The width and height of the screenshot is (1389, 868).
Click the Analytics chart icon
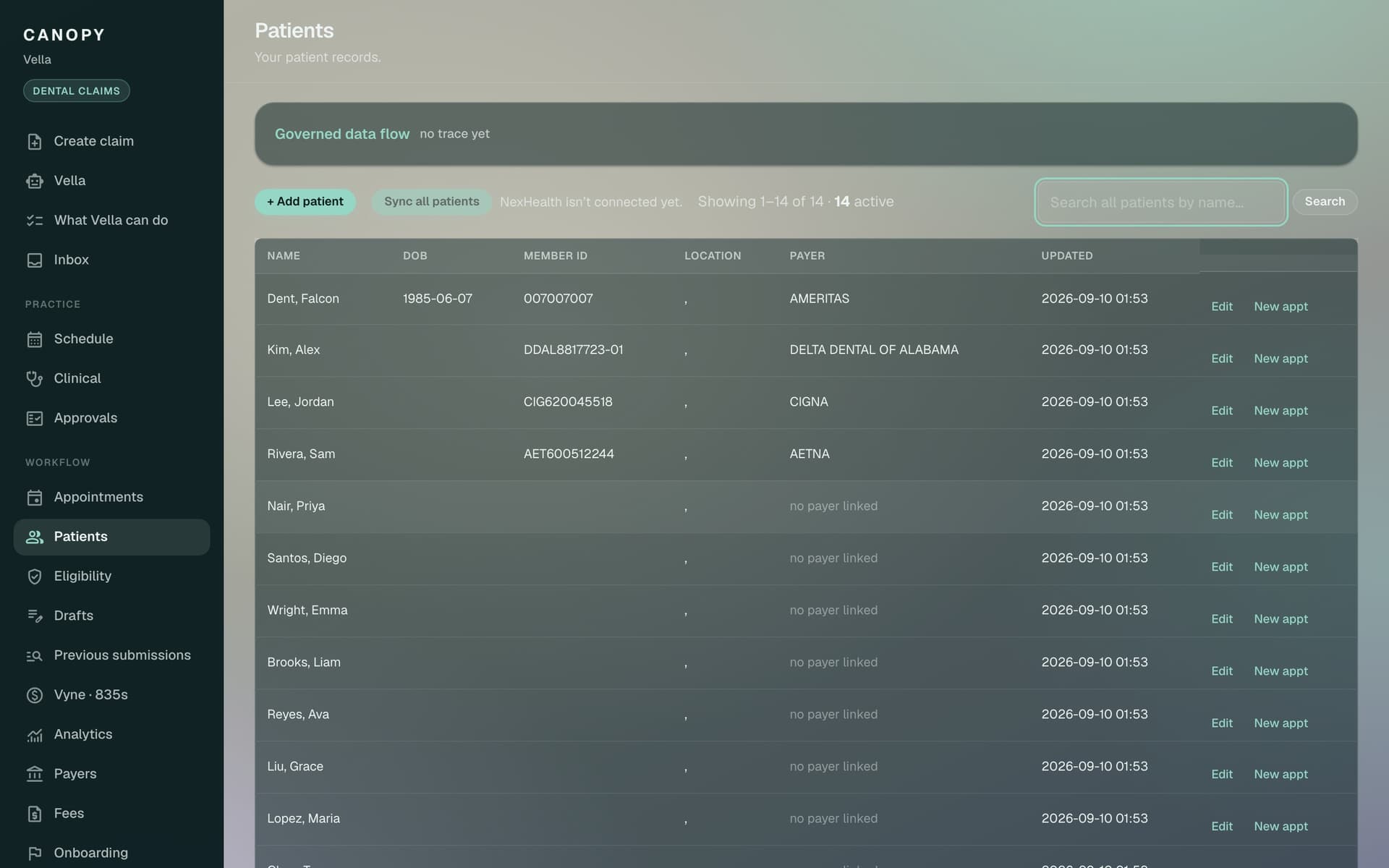point(35,735)
